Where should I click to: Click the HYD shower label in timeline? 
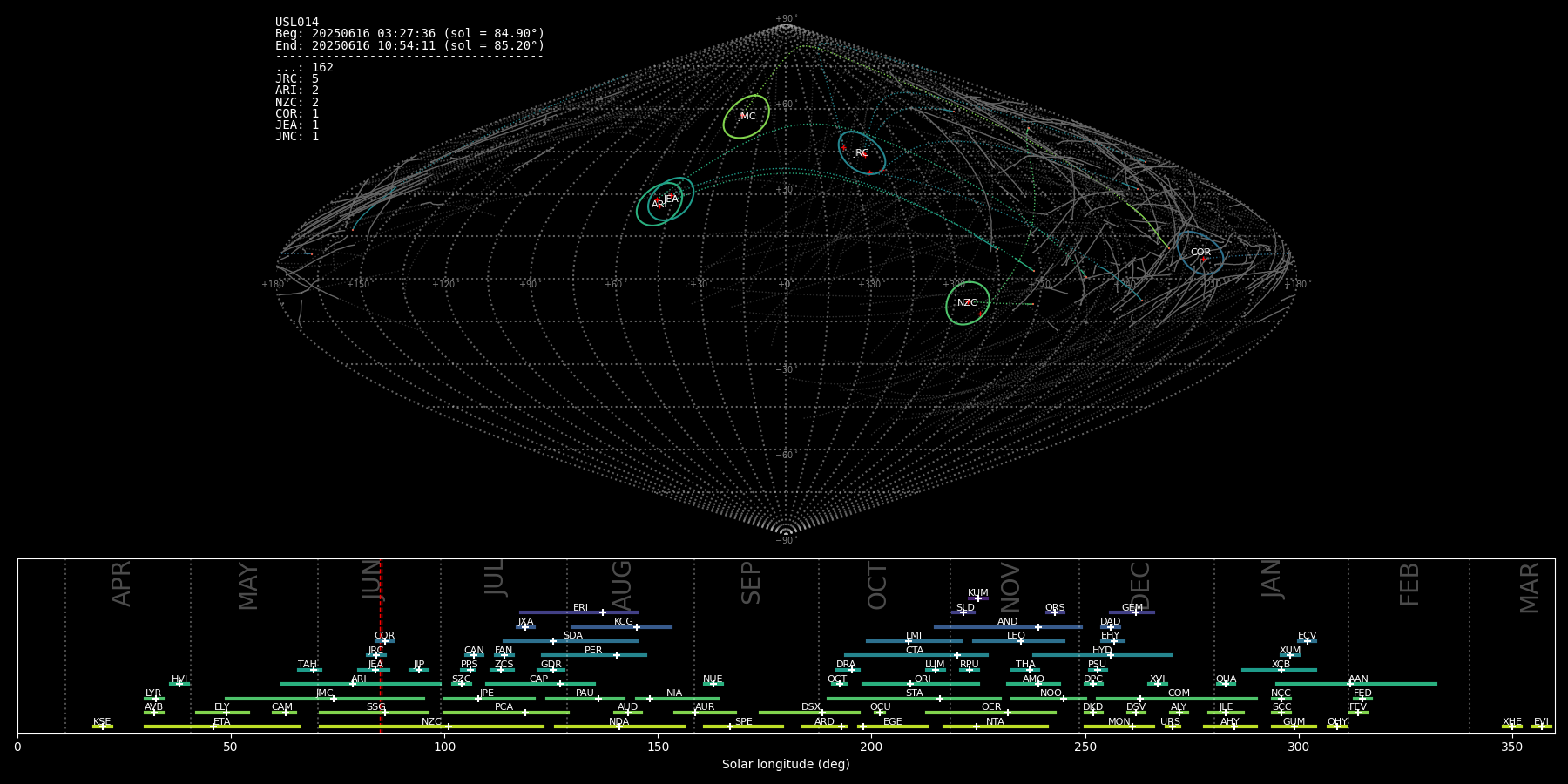[x=1102, y=650]
